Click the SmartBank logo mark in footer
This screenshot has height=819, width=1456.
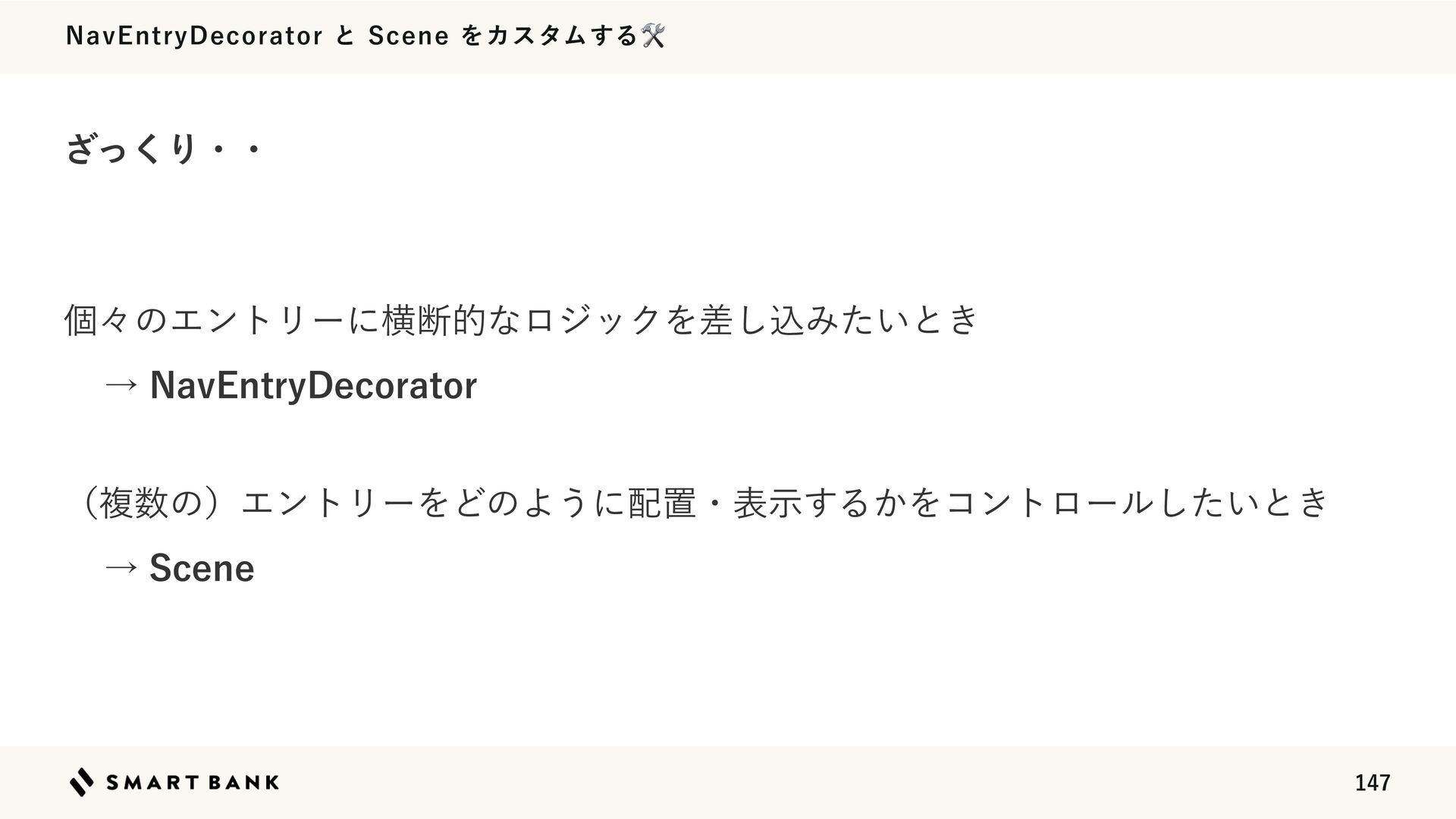coord(82,782)
